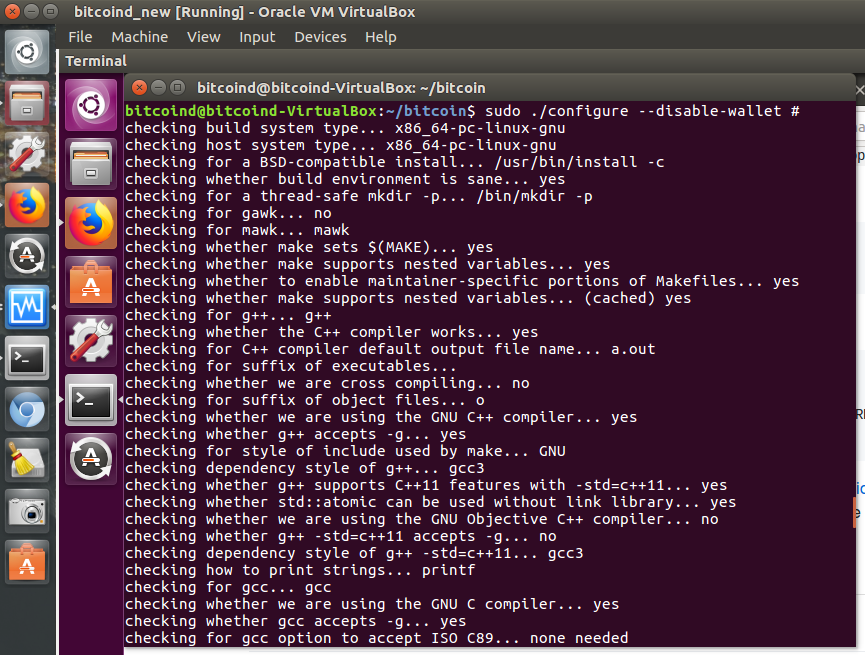Click line about thread-safe mkdir -p
865x655 pixels.
point(359,196)
